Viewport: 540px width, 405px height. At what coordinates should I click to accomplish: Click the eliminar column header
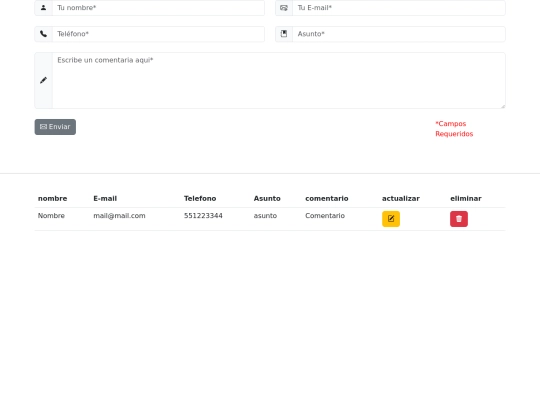click(x=466, y=198)
